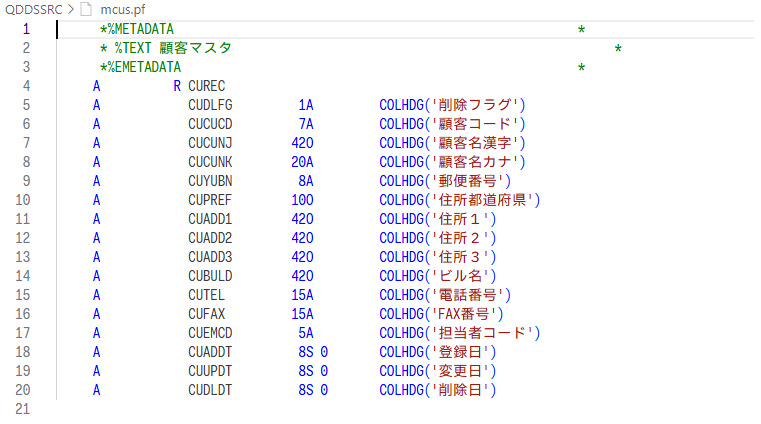Image resolution: width=761 pixels, height=424 pixels.
Task: Click the field name CUDLFG
Action: pos(210,105)
